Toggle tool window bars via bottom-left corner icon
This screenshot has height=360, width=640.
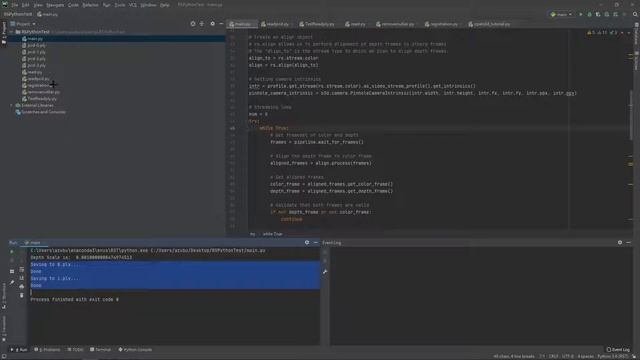[x=3, y=356]
